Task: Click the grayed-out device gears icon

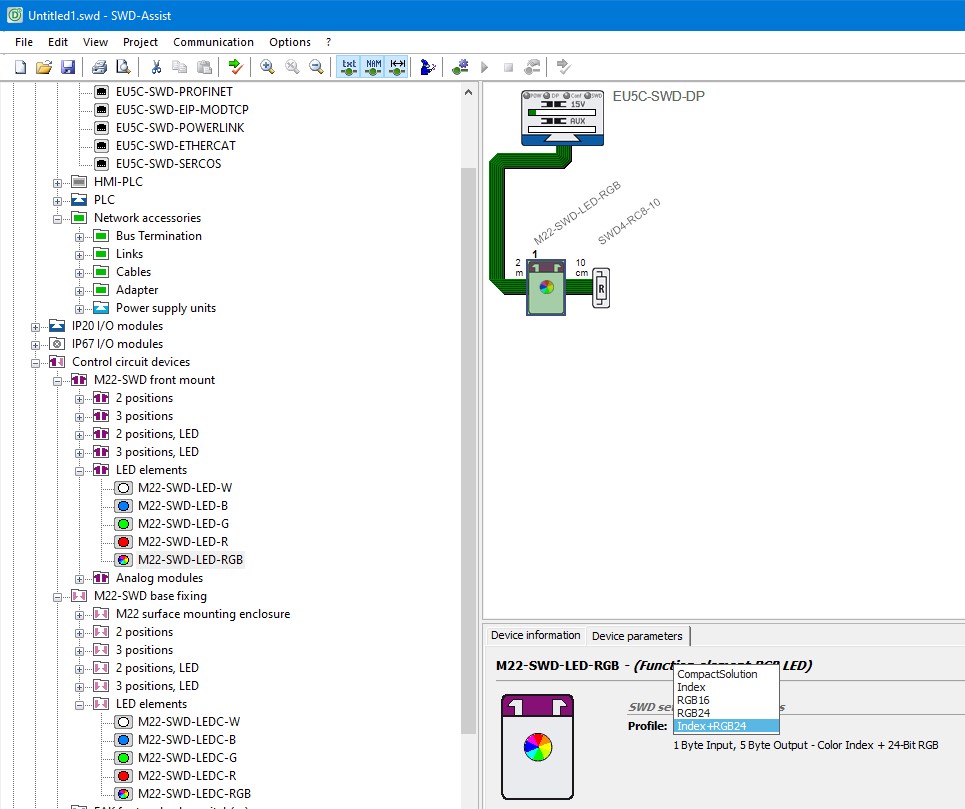Action: (532, 66)
